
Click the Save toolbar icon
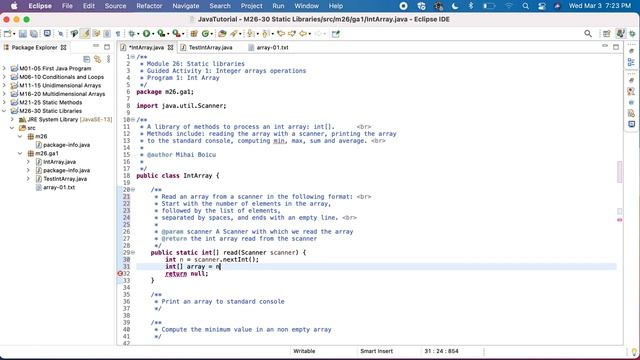[23, 34]
